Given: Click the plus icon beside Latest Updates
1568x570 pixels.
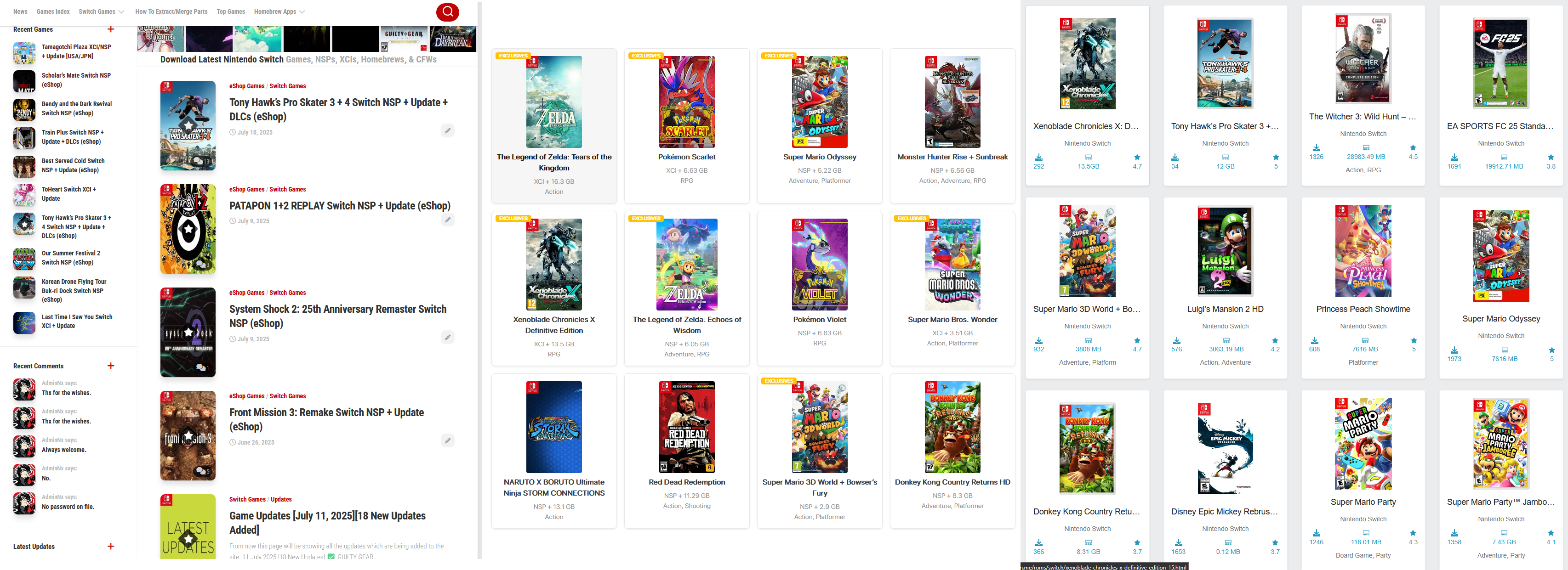Looking at the screenshot, I should click(x=110, y=546).
